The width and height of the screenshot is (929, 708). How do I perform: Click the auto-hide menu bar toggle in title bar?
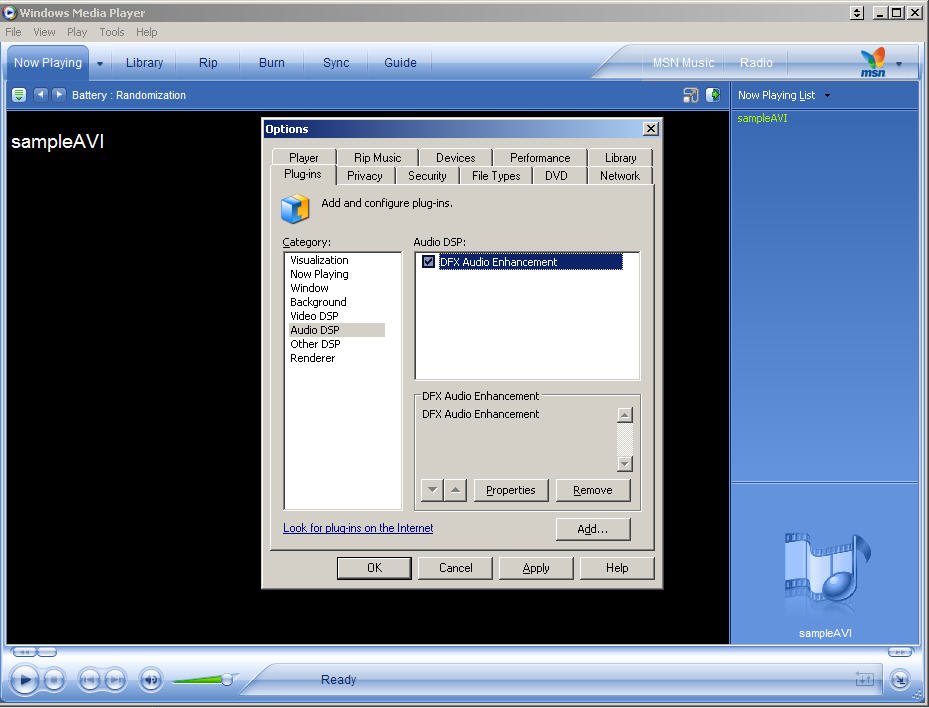[857, 12]
